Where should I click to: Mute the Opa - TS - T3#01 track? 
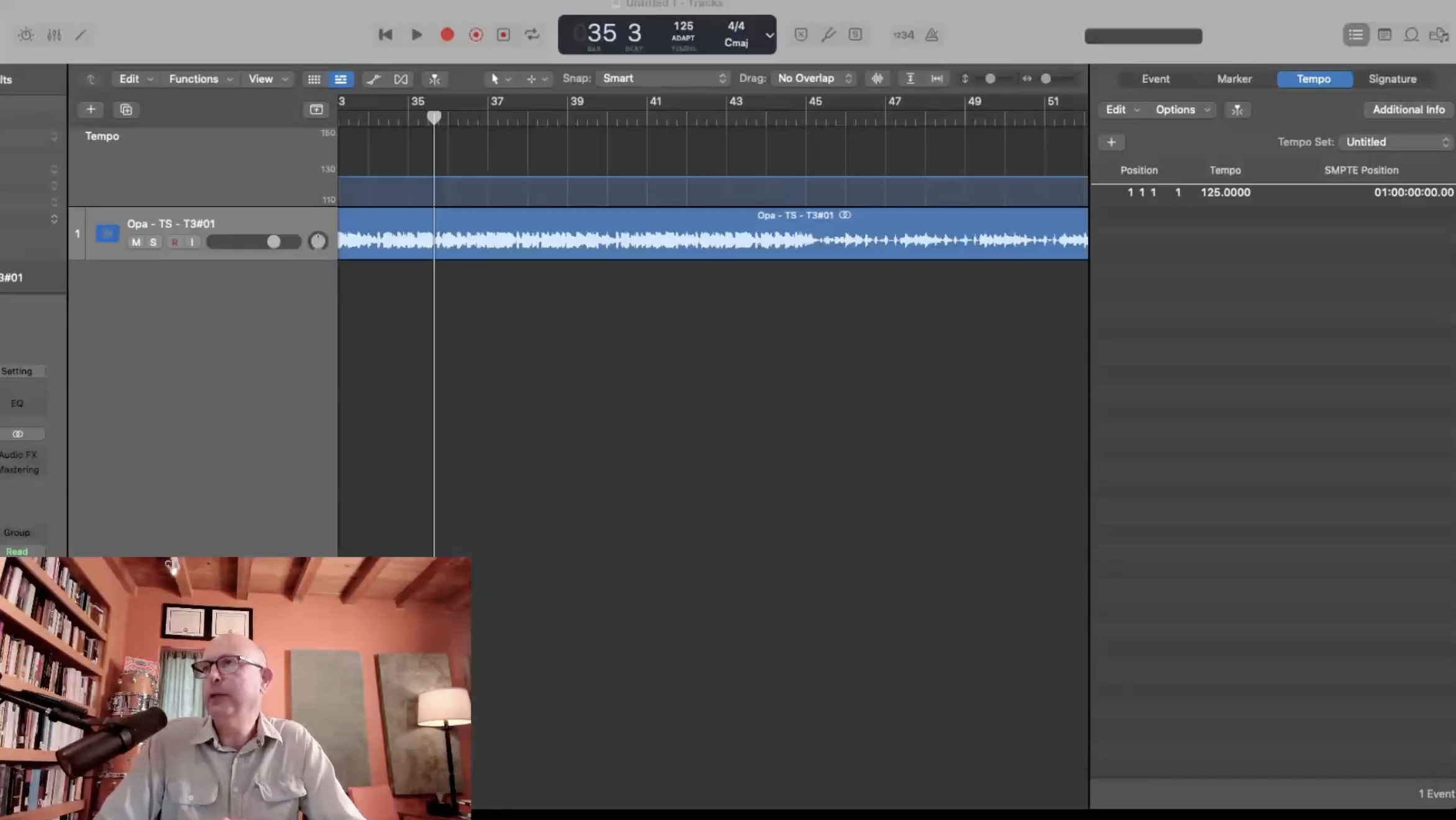pos(136,242)
